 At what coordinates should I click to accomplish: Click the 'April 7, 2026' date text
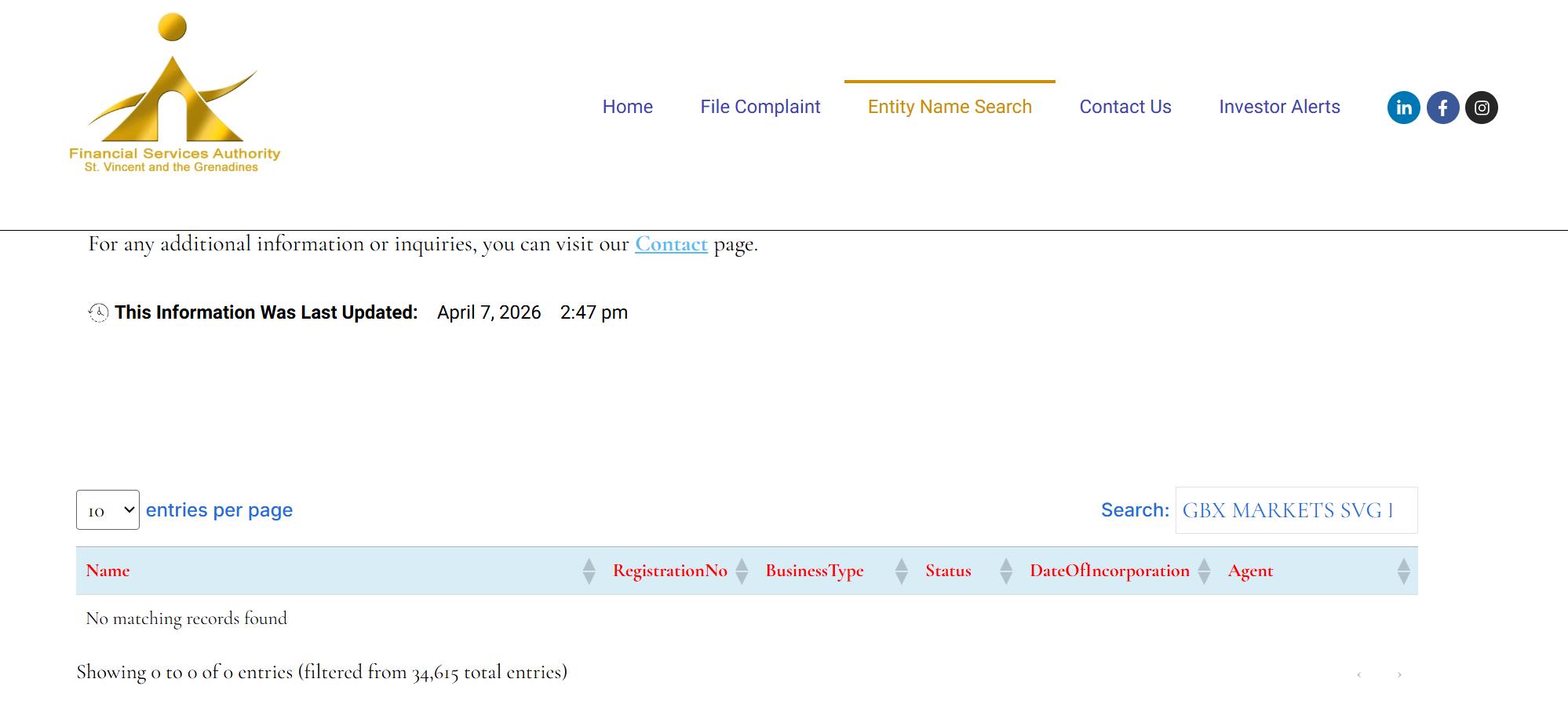[489, 312]
